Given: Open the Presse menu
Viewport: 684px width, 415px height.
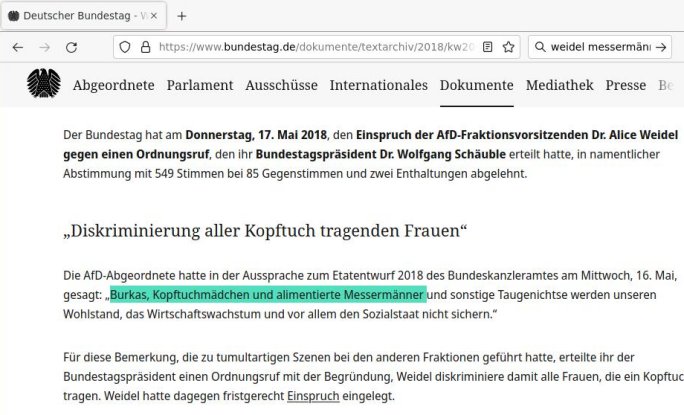Looking at the screenshot, I should tap(626, 85).
